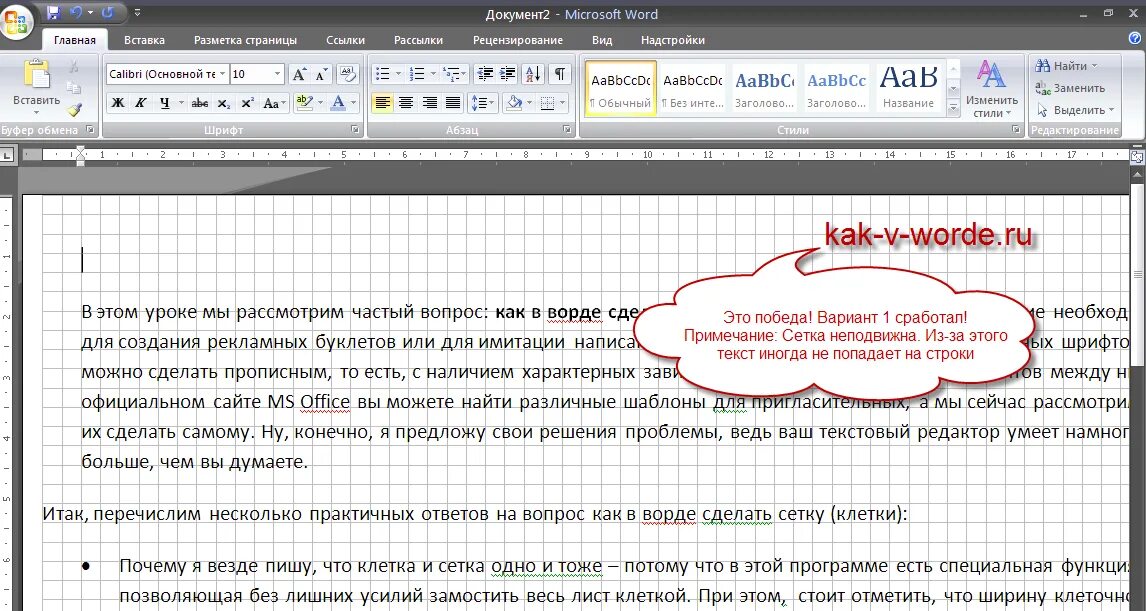This screenshot has width=1146, height=611.
Task: Switch to Вид tab
Action: pos(602,40)
